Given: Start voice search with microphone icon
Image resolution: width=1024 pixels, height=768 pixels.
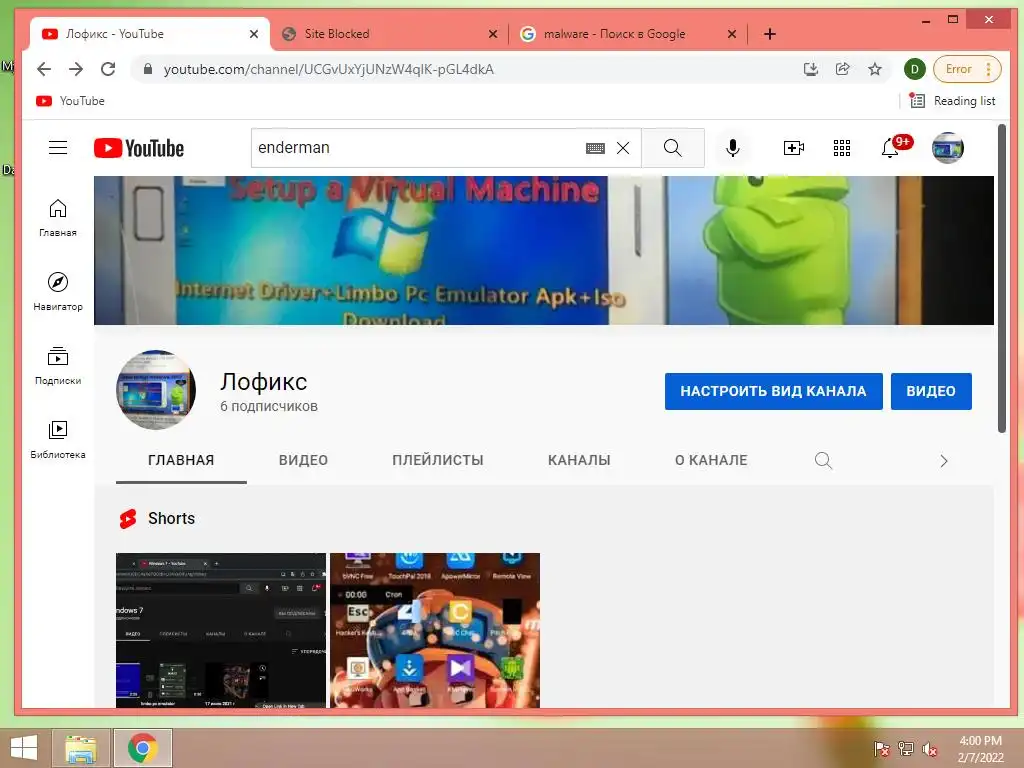Looking at the screenshot, I should [733, 148].
